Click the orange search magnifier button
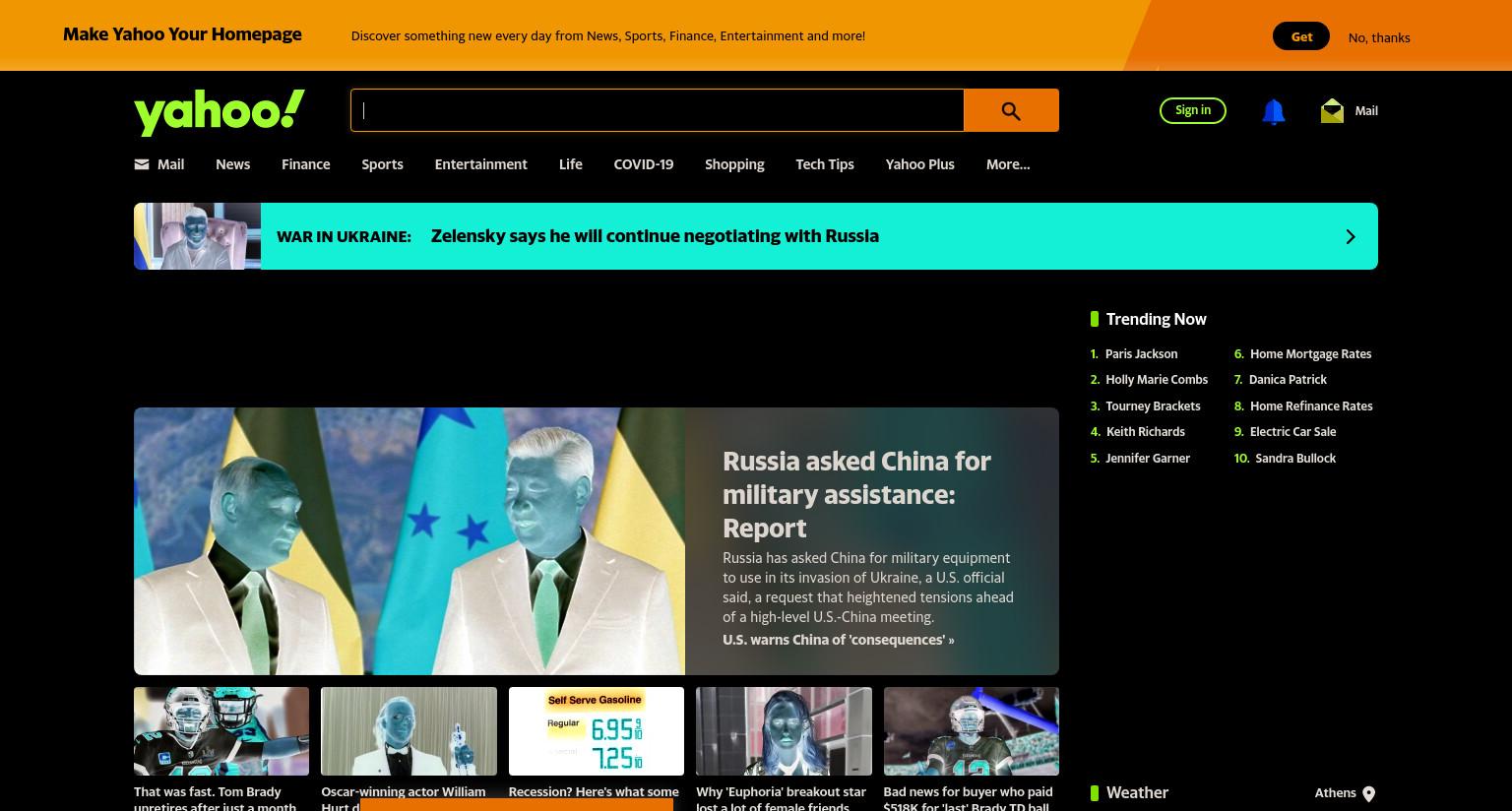Viewport: 1512px width, 811px height. pos(1011,110)
